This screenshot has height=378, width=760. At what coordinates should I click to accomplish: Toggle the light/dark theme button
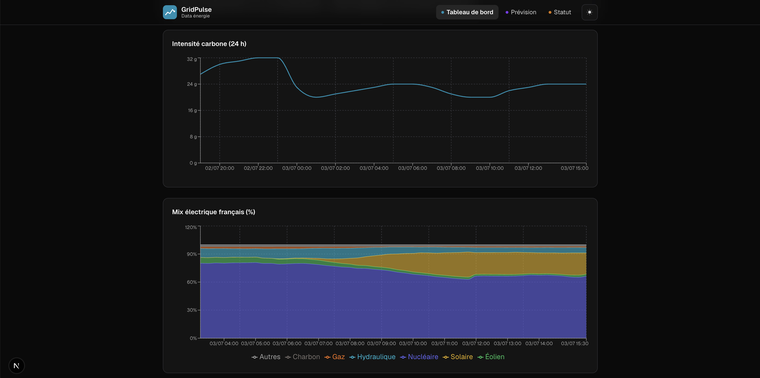click(x=589, y=12)
